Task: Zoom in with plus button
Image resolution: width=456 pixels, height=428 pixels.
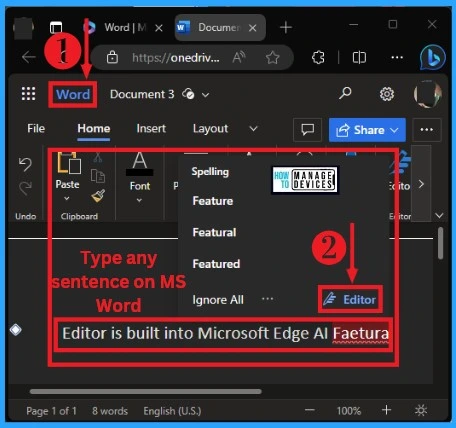Action: [x=387, y=410]
